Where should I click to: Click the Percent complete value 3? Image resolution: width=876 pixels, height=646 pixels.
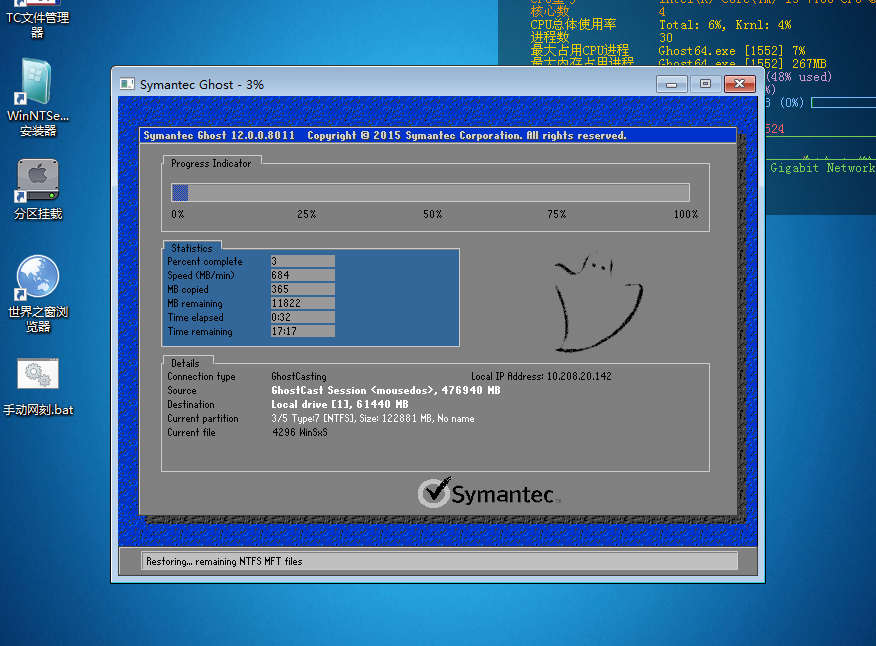pyautogui.click(x=303, y=261)
